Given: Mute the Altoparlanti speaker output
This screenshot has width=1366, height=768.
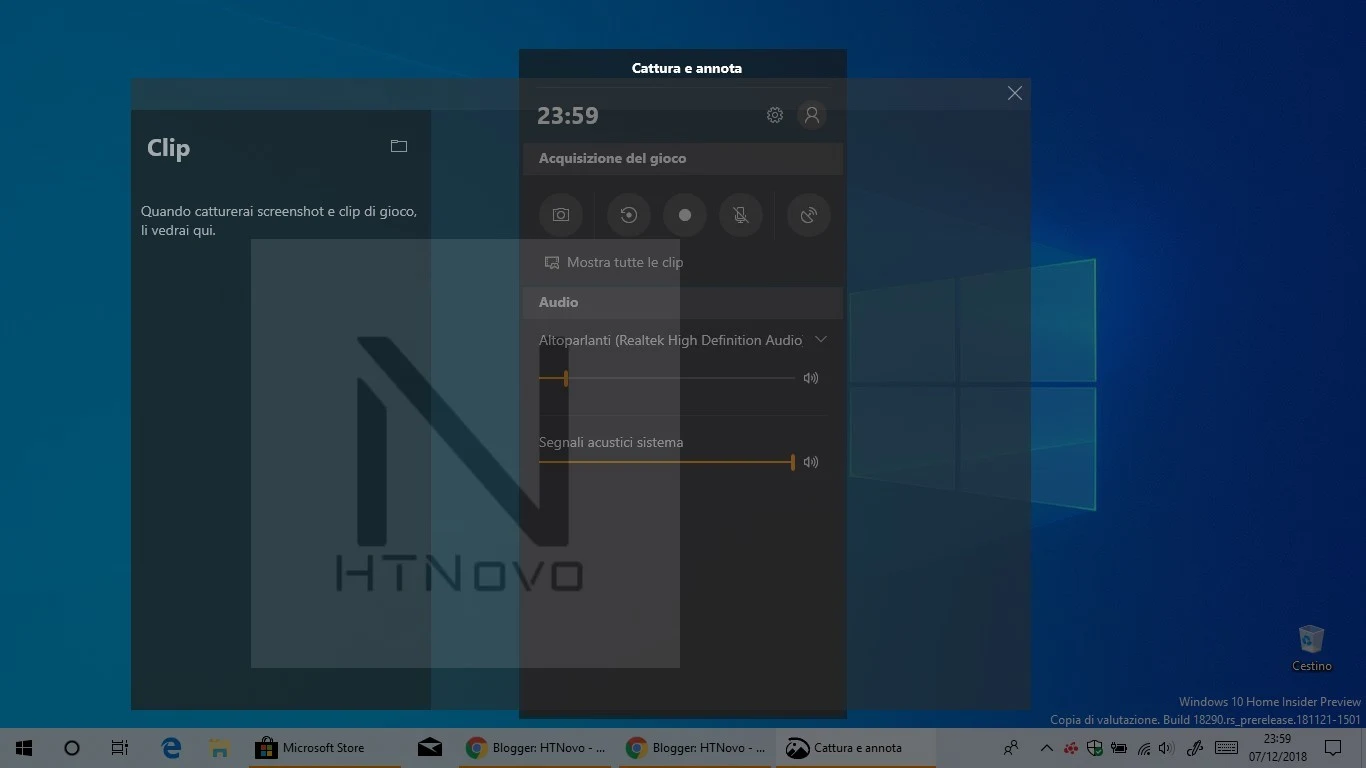Looking at the screenshot, I should pos(811,378).
